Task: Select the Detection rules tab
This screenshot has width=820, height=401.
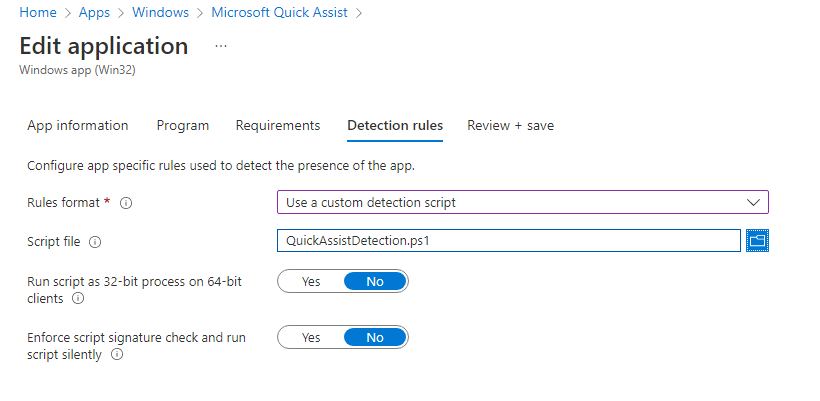Action: click(x=395, y=126)
